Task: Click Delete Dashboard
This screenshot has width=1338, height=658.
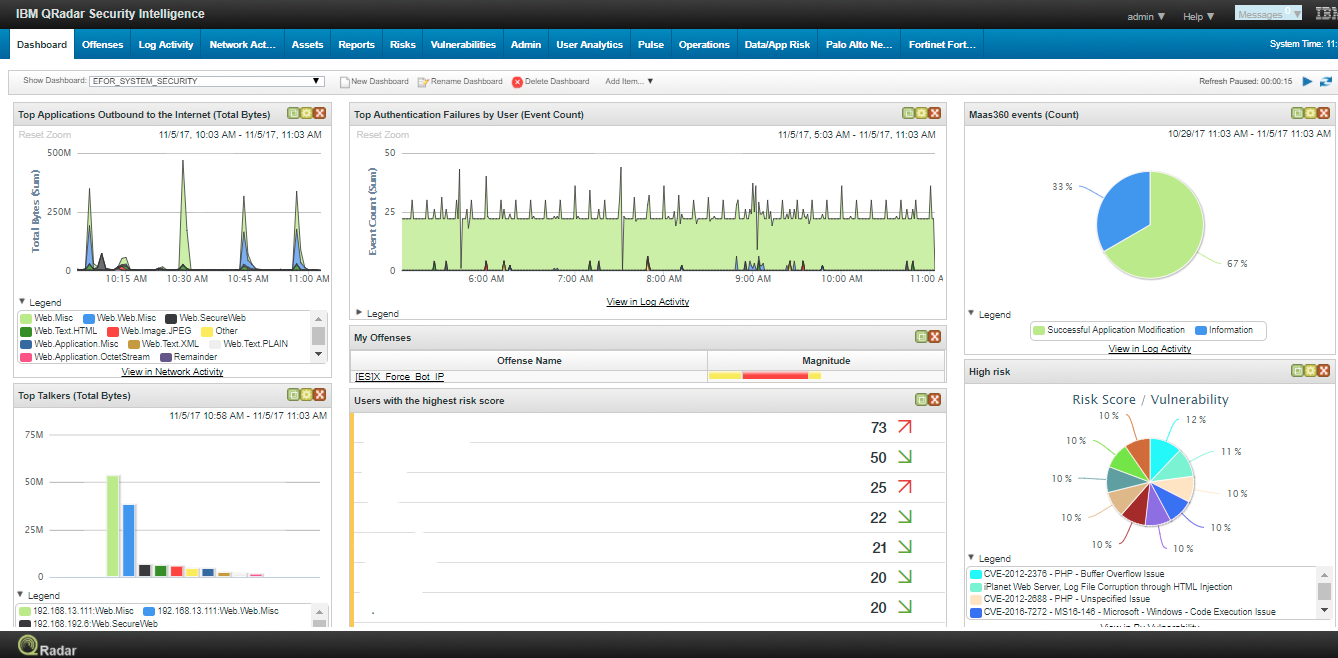Action: [x=550, y=81]
